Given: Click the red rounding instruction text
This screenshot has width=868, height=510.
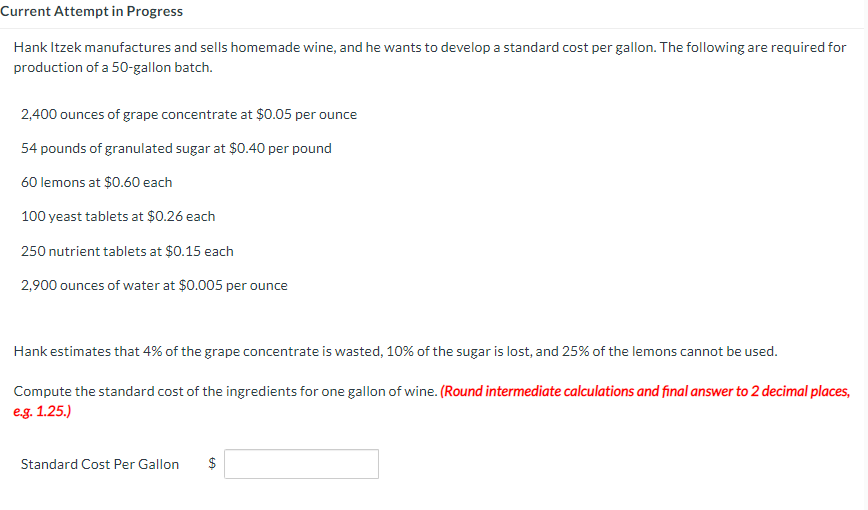Looking at the screenshot, I should click(x=432, y=401).
